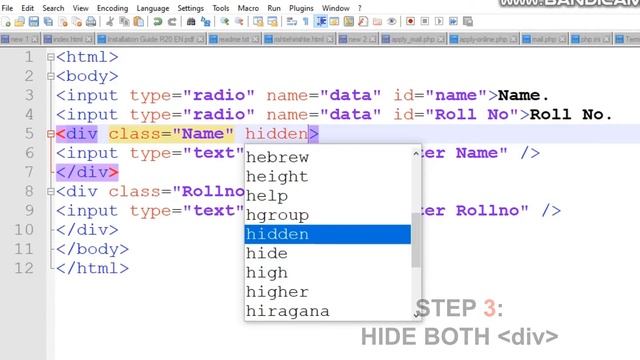Choose 'hidden' in the autocomplete list
The image size is (640, 360).
327,234
